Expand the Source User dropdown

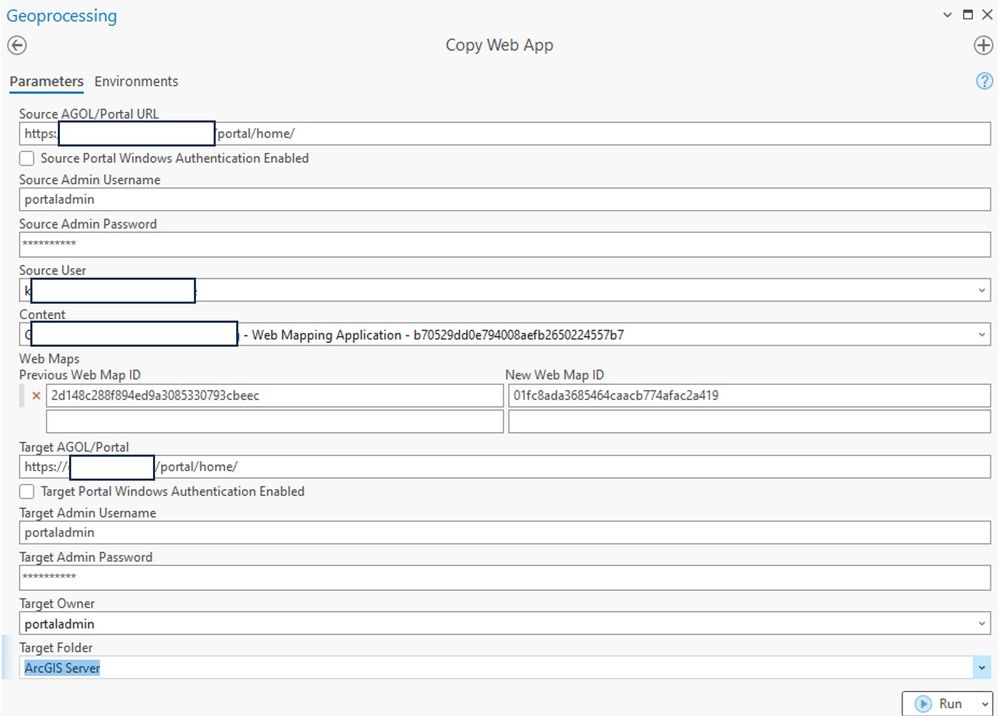coord(982,290)
